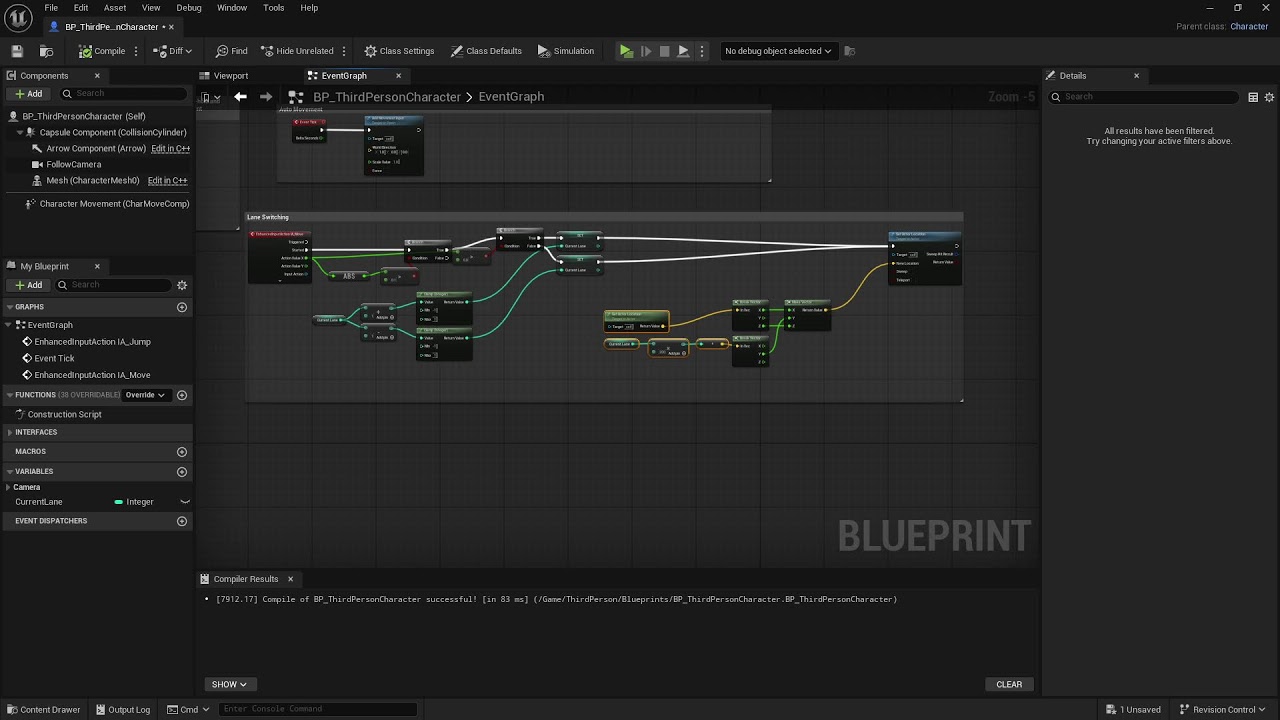Open the Diff dropdown
Image resolution: width=1280 pixels, height=720 pixels.
tap(173, 51)
